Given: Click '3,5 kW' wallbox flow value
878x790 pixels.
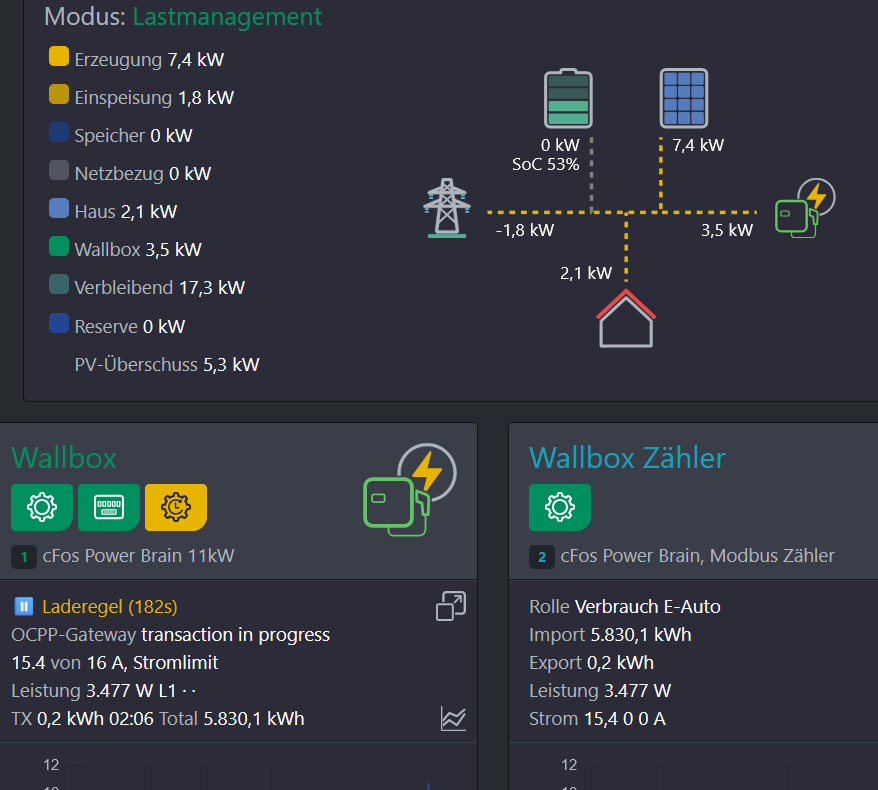Looking at the screenshot, I should click(727, 230).
